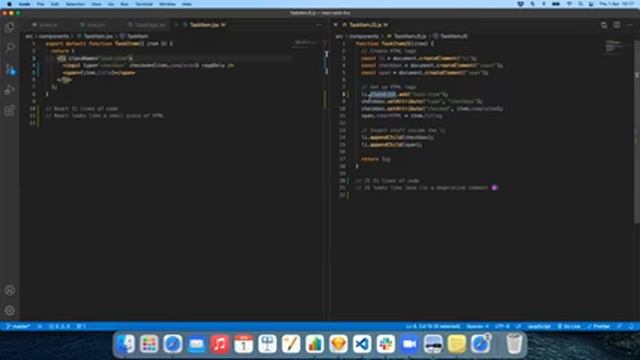Open more actions menu of left editor group

318,25
